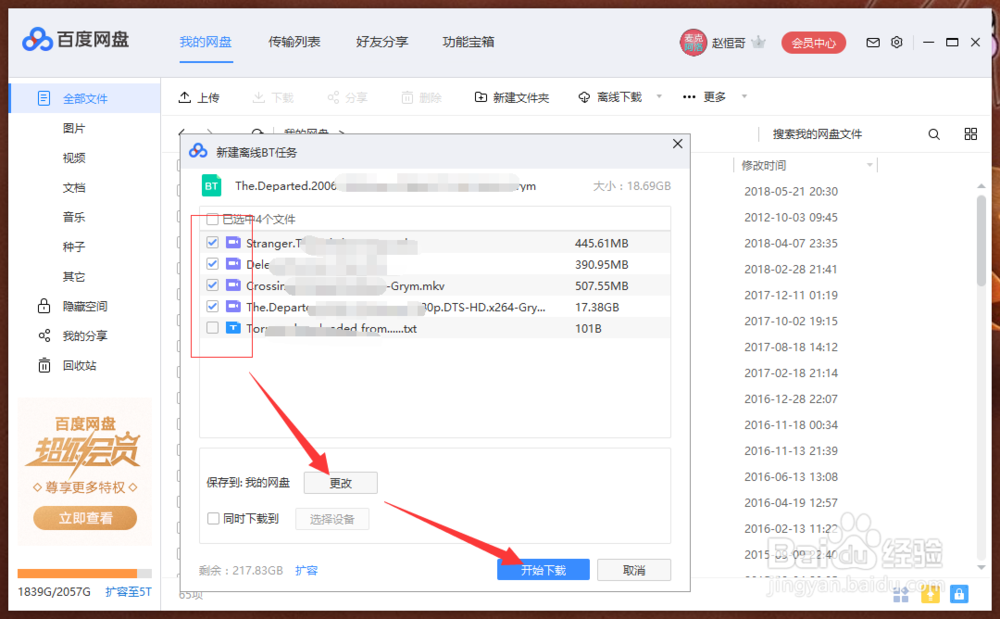Viewport: 1000px width, 619px height.
Task: Click the blue lock icon at bottom right
Action: coord(959,594)
